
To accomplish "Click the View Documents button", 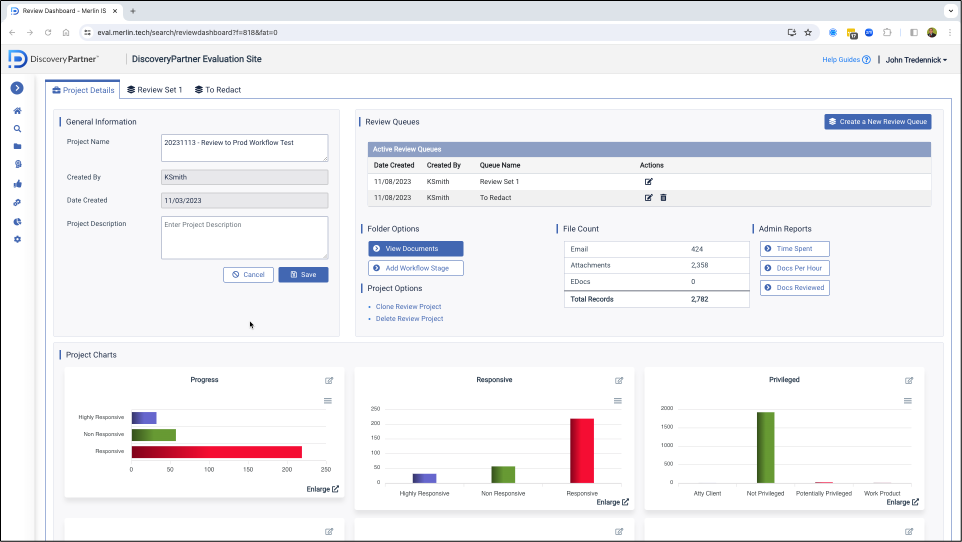I will pos(415,249).
